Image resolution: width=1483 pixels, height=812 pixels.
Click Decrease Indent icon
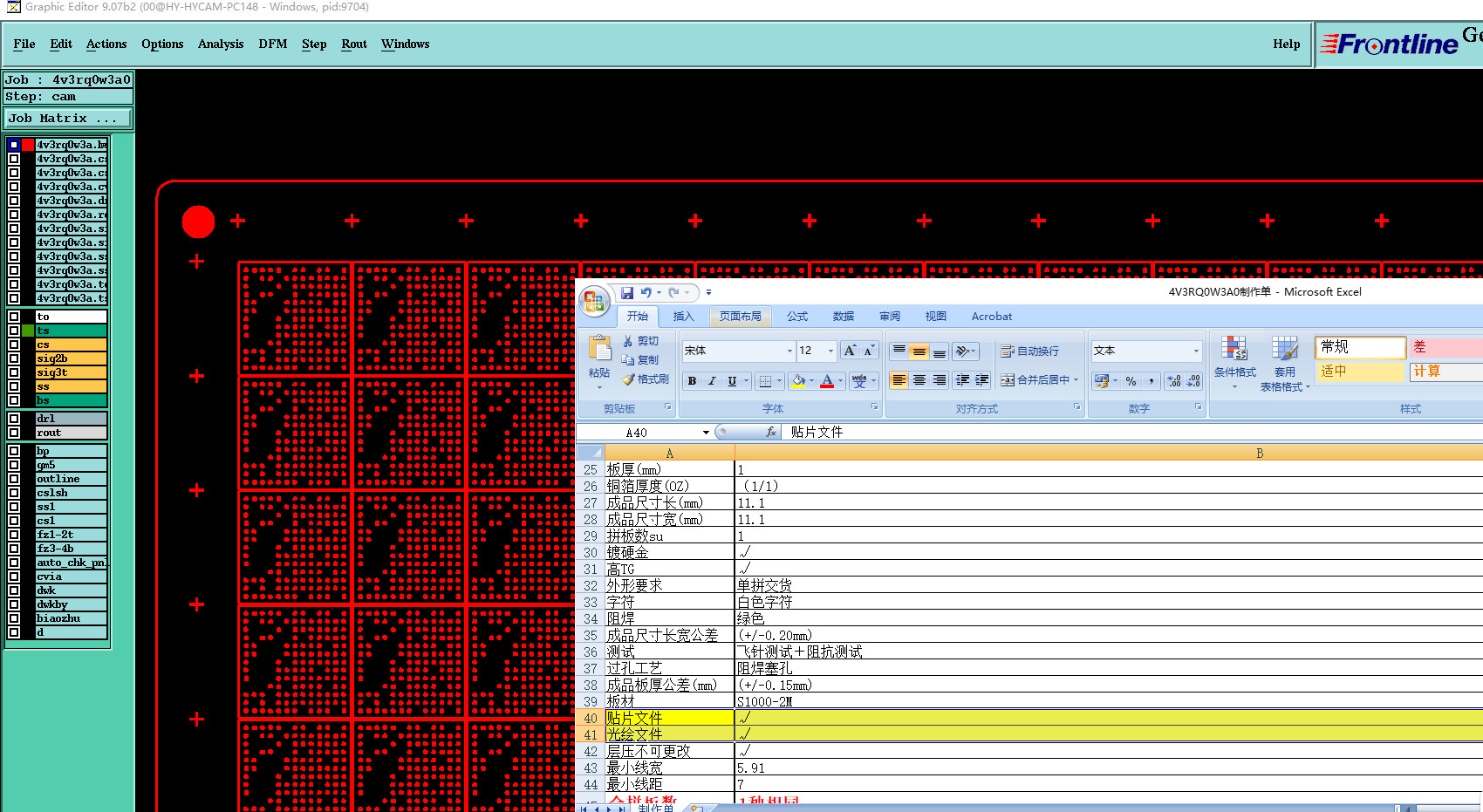click(x=963, y=380)
